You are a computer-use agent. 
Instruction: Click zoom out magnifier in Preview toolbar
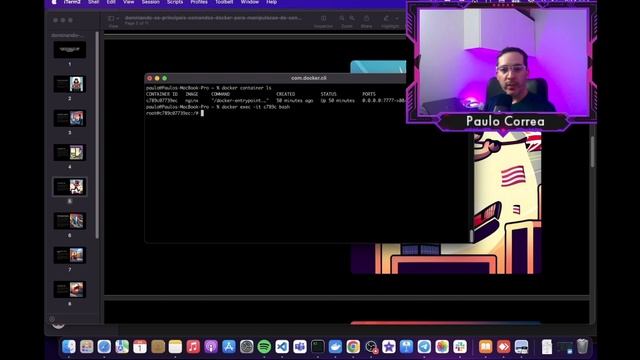pos(342,18)
